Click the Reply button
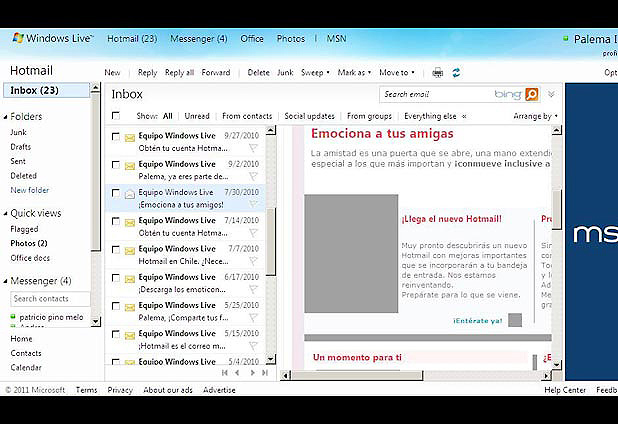 click(x=147, y=73)
